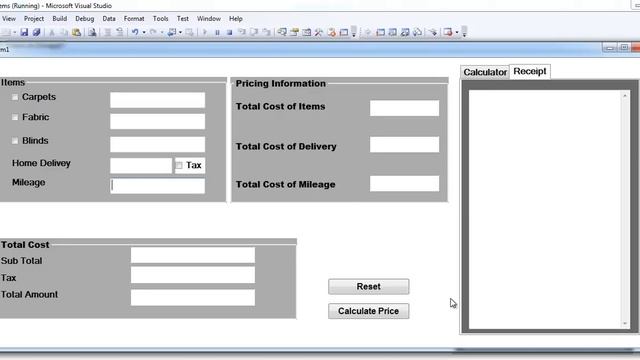Click the Blinds amount input field
The width and height of the screenshot is (640, 360).
[158, 144]
